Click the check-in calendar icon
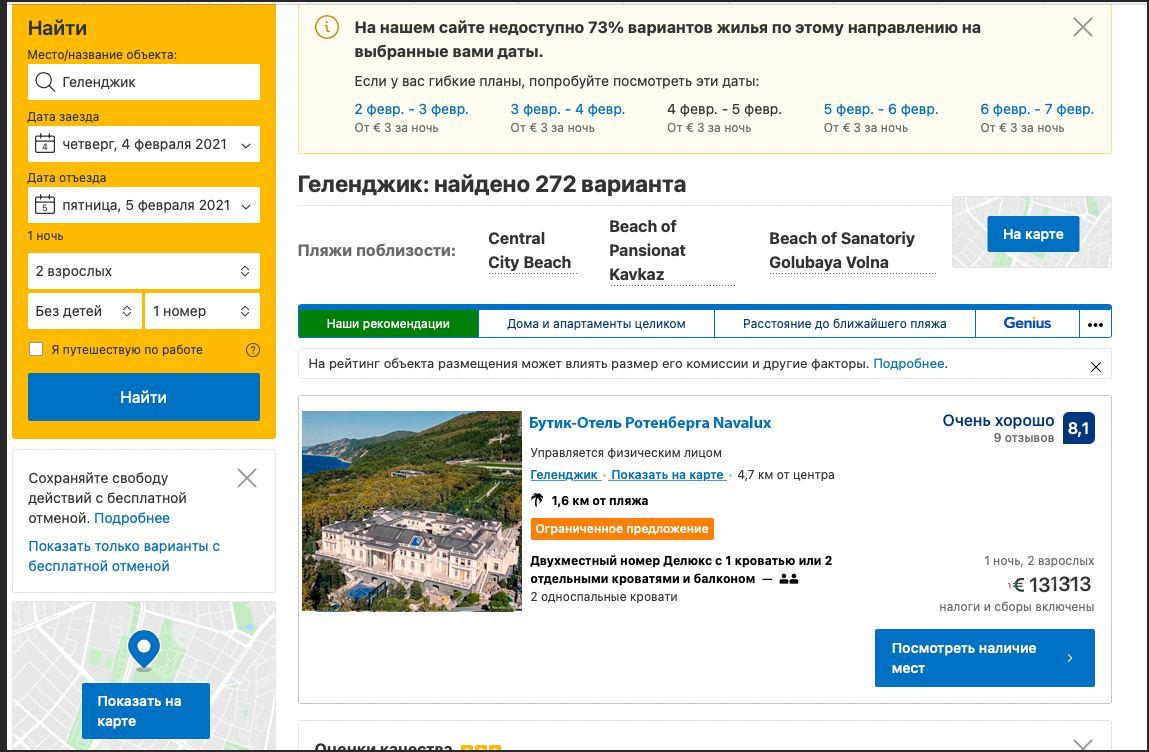The height and width of the screenshot is (752, 1149). pos(45,143)
